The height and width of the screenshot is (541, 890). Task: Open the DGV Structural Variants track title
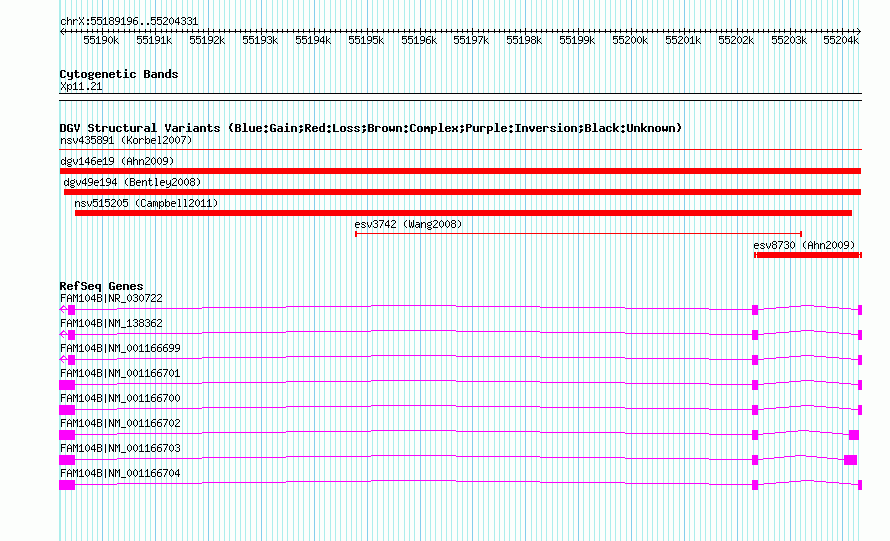pos(371,128)
